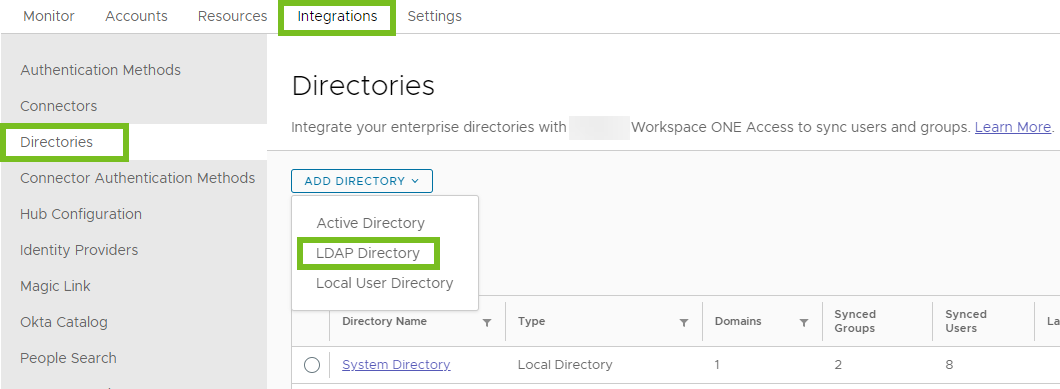This screenshot has height=389, width=1060.
Task: Click Synced Users value 8 in System Directory row
Action: point(949,365)
